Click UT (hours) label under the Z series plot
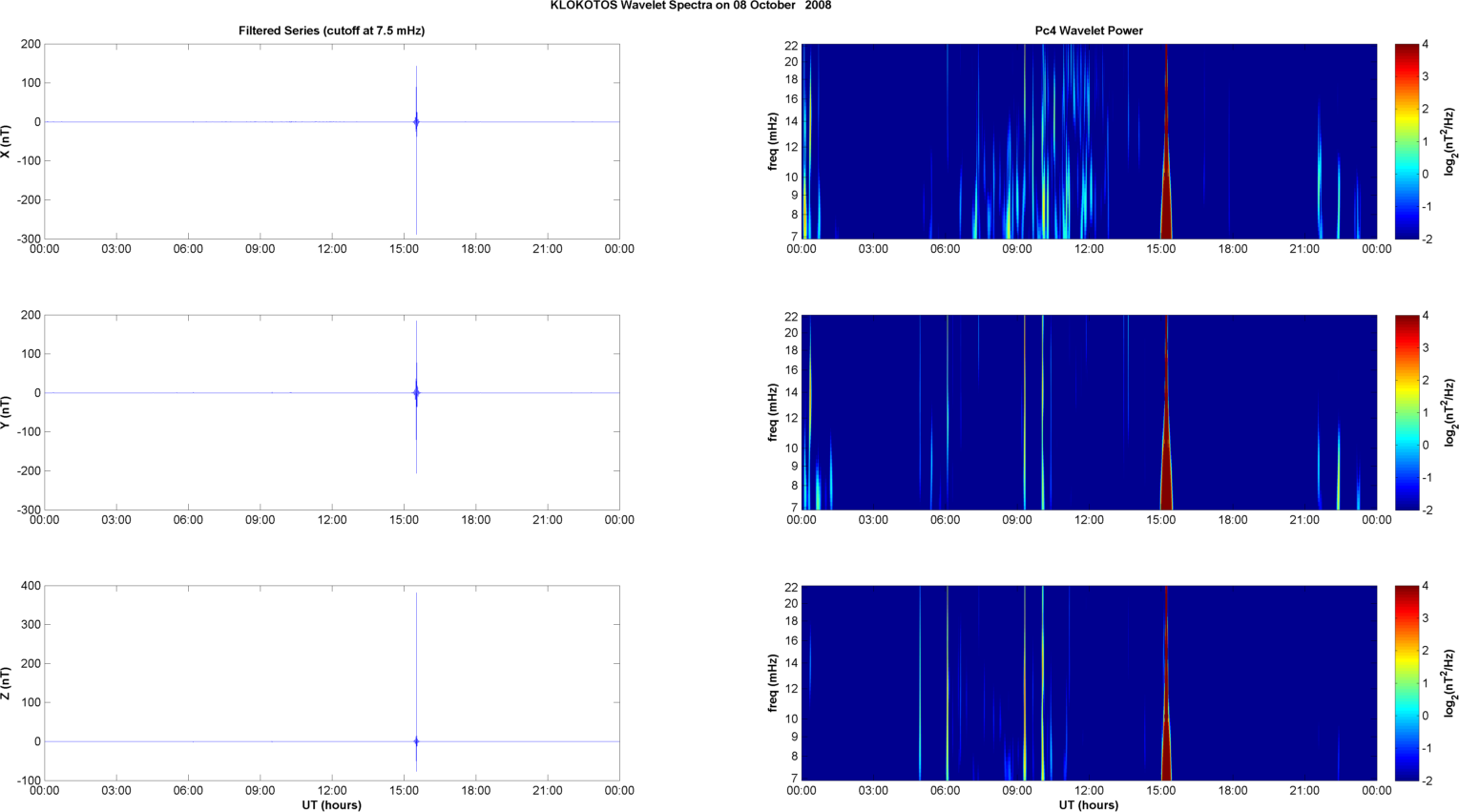Image resolution: width=1459 pixels, height=812 pixels. pos(331,805)
